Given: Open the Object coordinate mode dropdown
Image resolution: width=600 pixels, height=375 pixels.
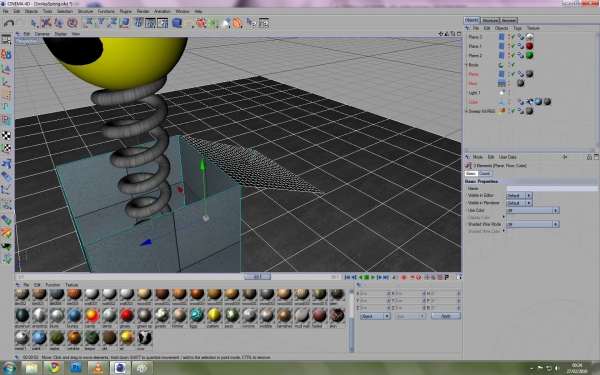Looking at the screenshot, I should click(375, 316).
